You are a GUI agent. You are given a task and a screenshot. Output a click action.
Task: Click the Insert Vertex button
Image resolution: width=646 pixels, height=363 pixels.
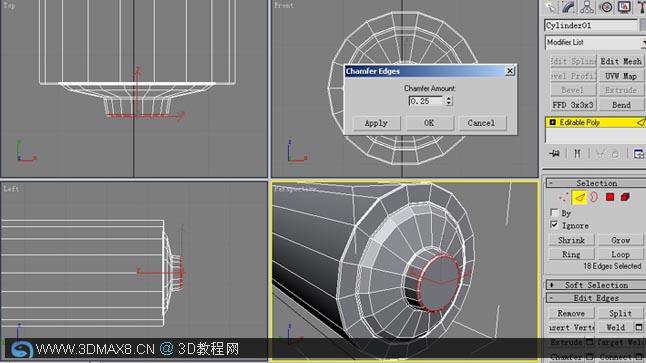coord(572,328)
